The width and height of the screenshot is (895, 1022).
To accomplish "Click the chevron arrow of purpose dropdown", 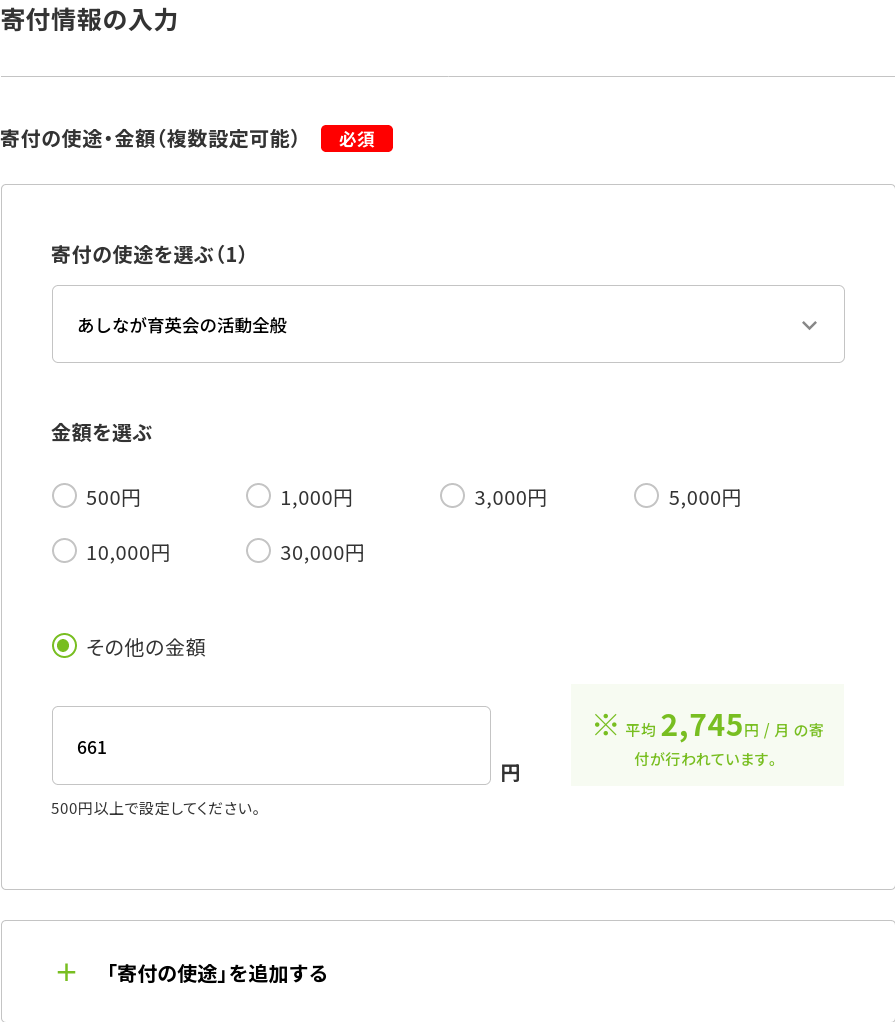I will coord(809,325).
